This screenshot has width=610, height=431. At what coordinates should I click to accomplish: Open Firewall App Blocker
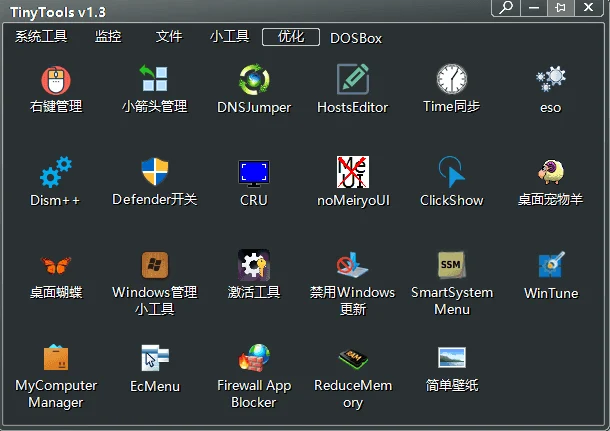click(x=254, y=358)
